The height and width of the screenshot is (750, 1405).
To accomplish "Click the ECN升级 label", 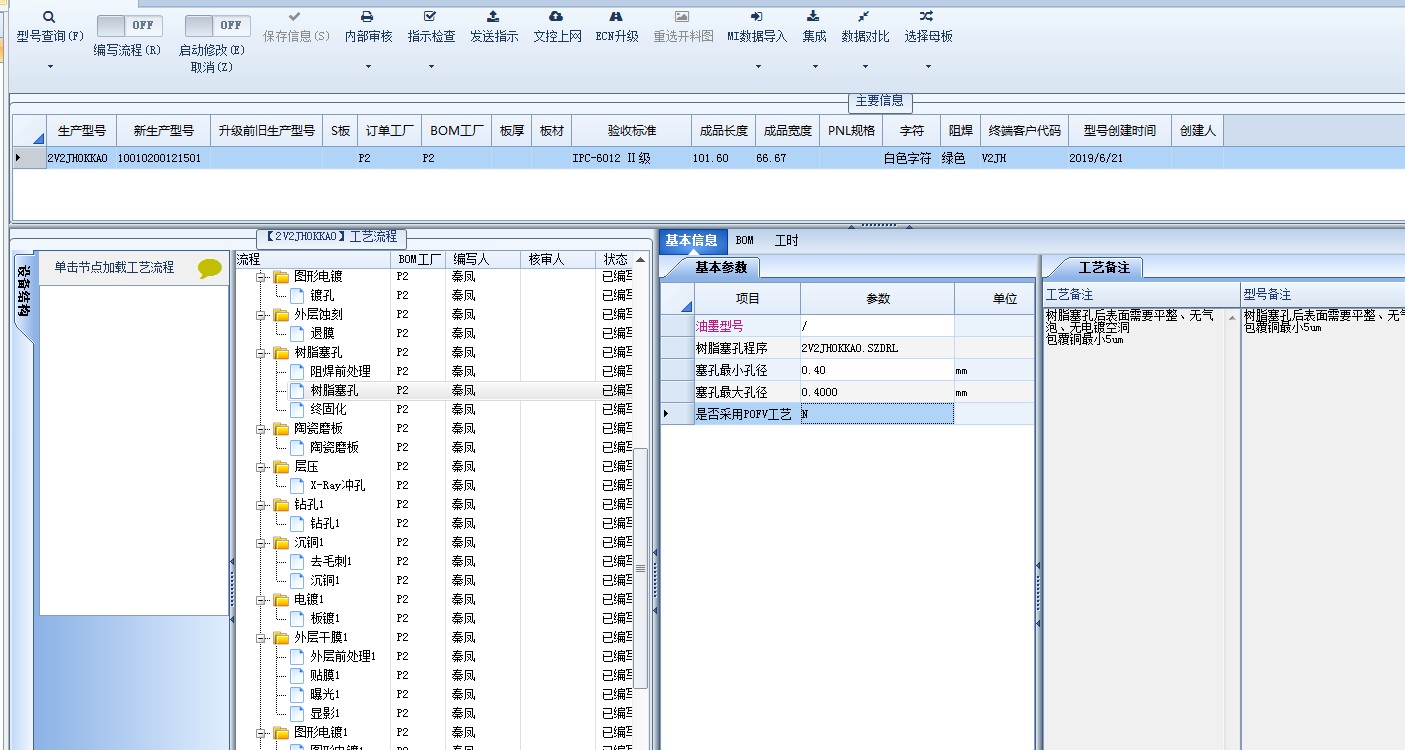I will click(617, 36).
